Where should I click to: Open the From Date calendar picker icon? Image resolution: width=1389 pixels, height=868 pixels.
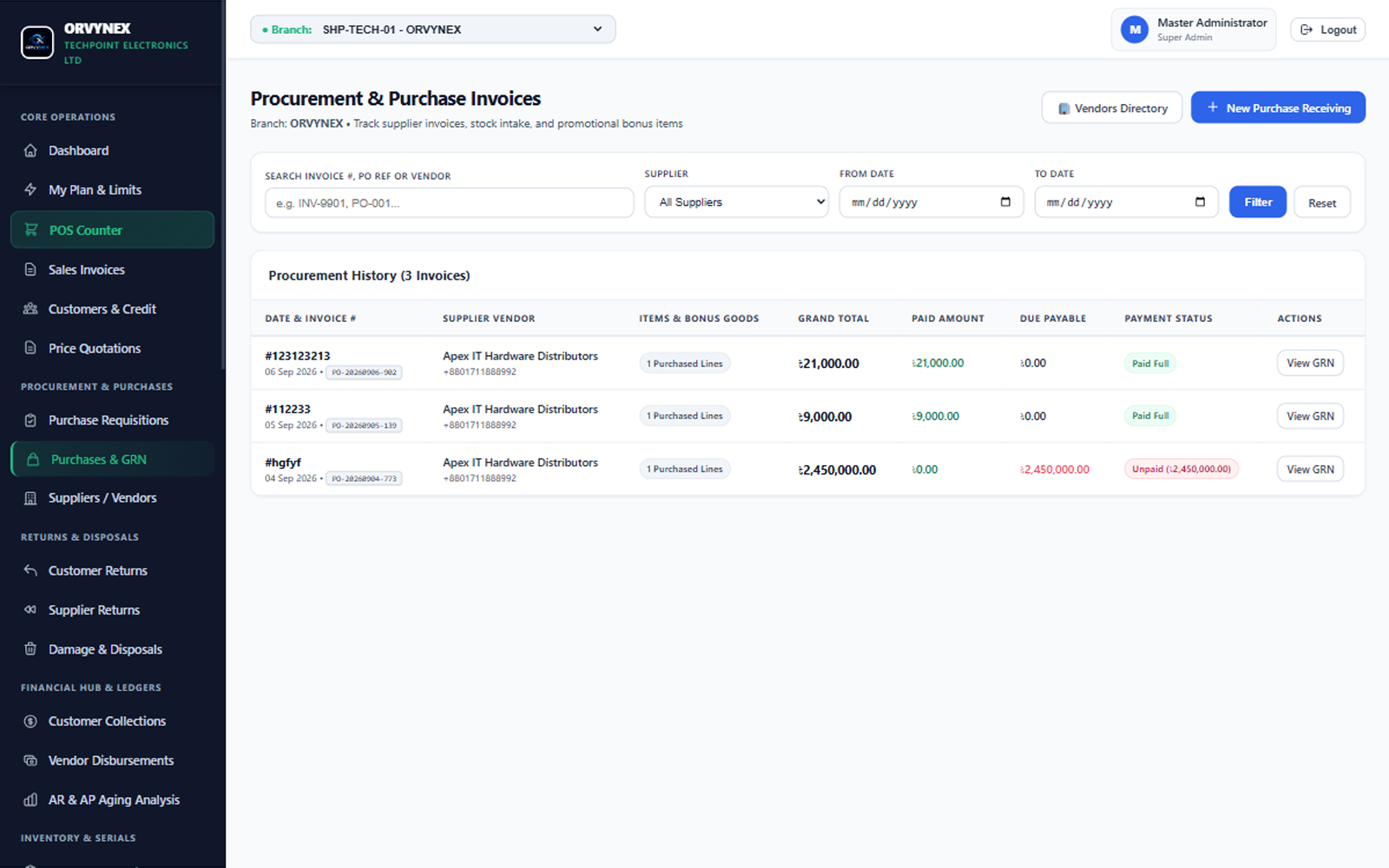1005,202
